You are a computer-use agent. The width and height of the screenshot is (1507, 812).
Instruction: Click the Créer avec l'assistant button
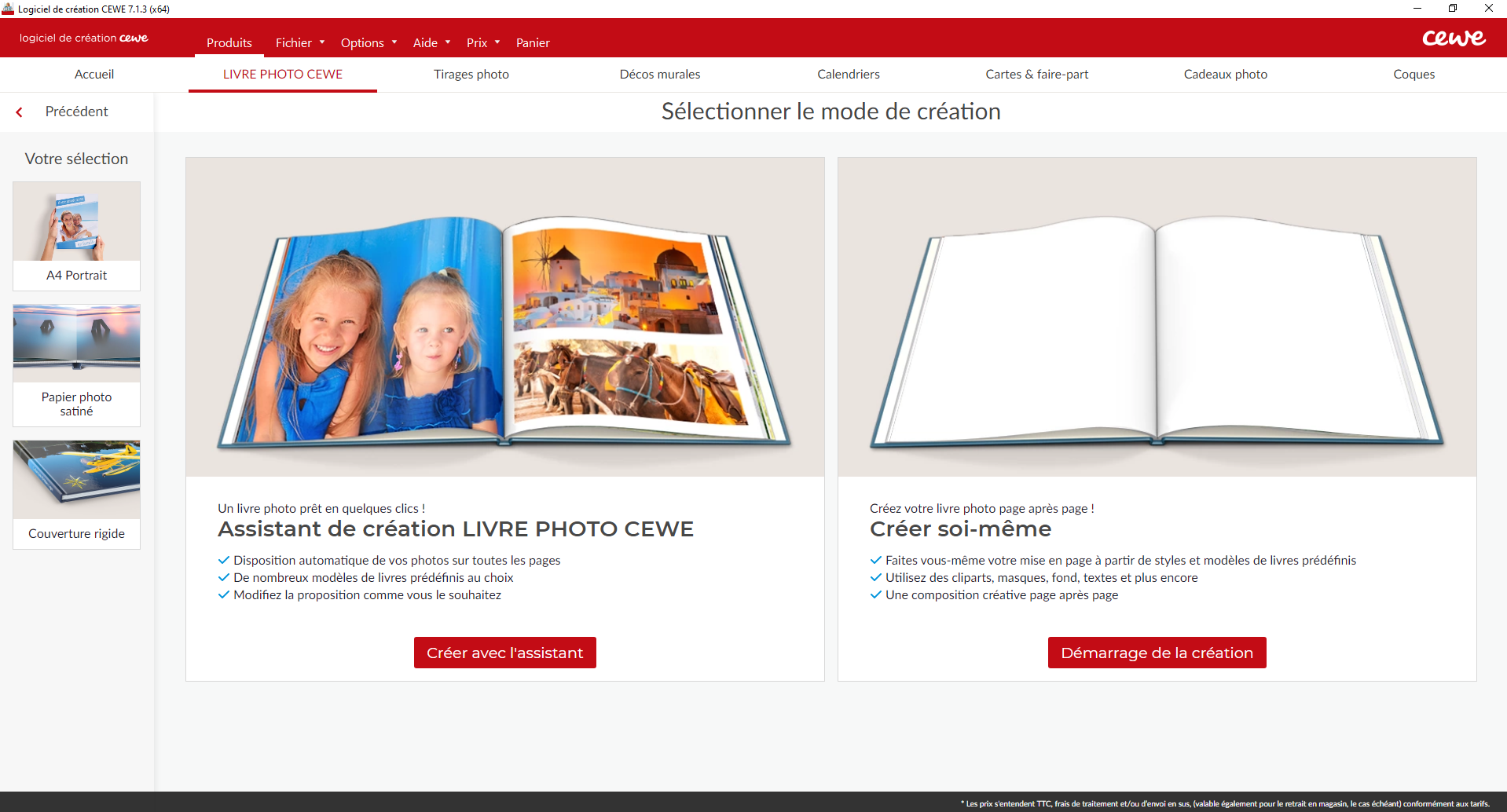coord(504,652)
